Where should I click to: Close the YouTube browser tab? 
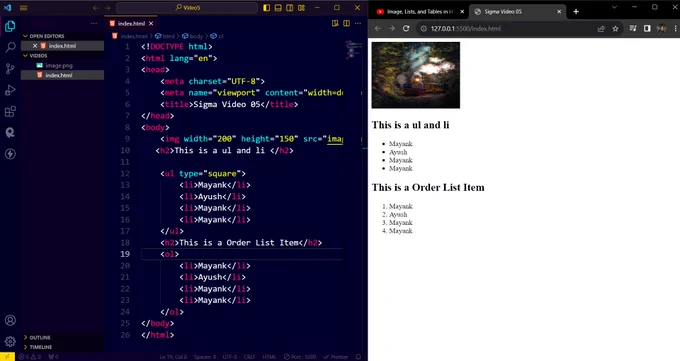click(x=462, y=12)
